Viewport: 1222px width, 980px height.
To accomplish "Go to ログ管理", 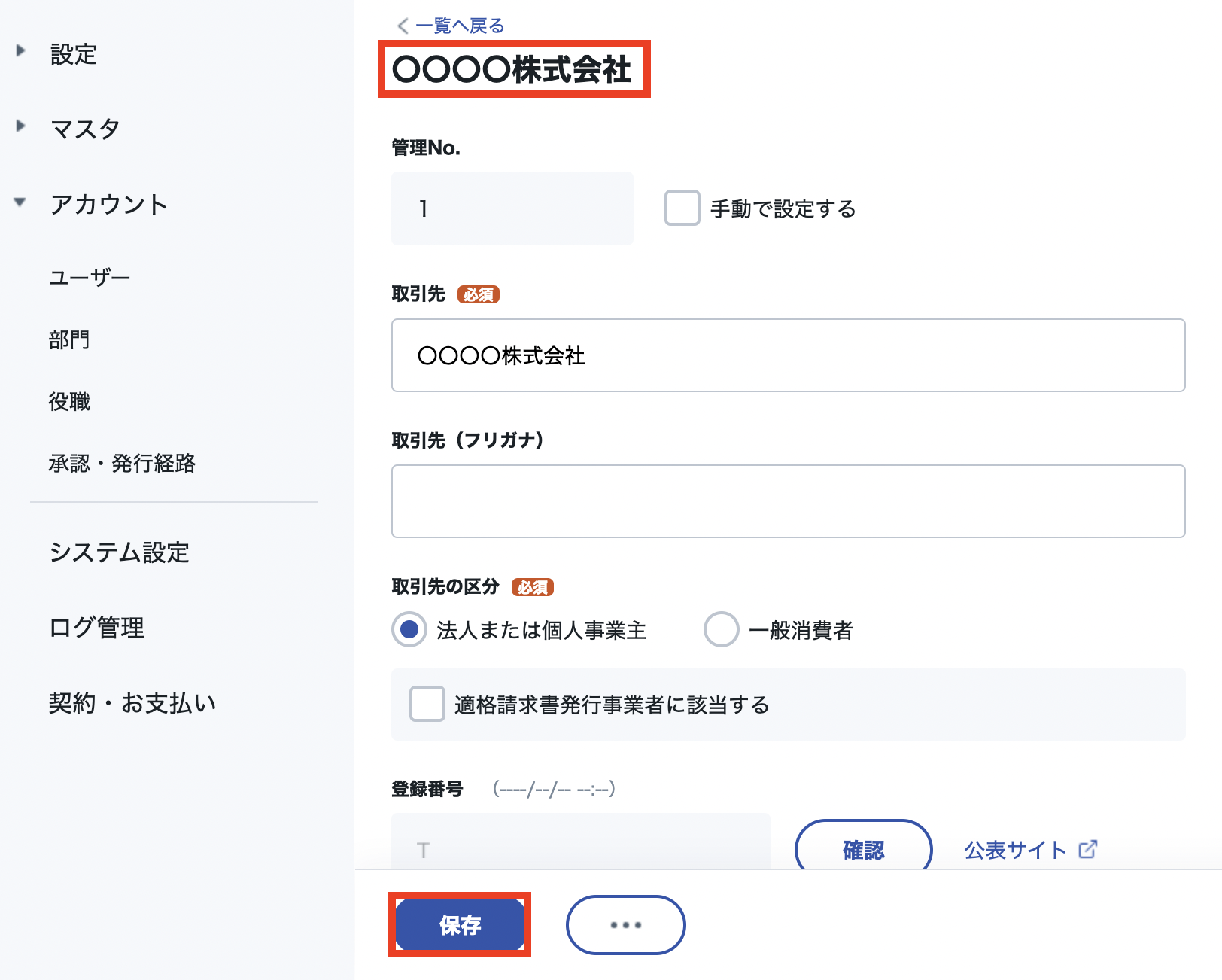I will [x=96, y=628].
